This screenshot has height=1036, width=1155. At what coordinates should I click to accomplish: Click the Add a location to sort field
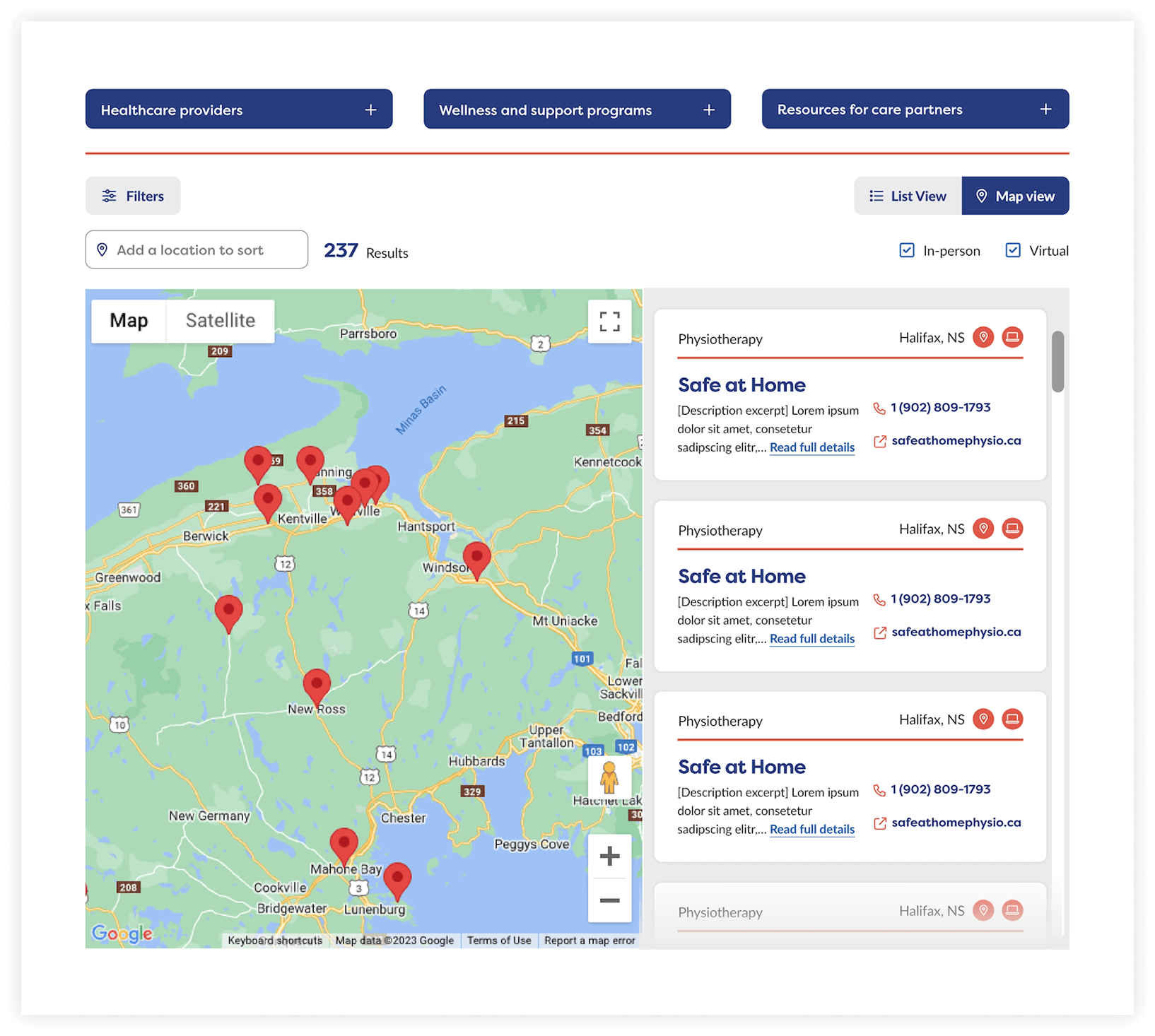click(196, 249)
